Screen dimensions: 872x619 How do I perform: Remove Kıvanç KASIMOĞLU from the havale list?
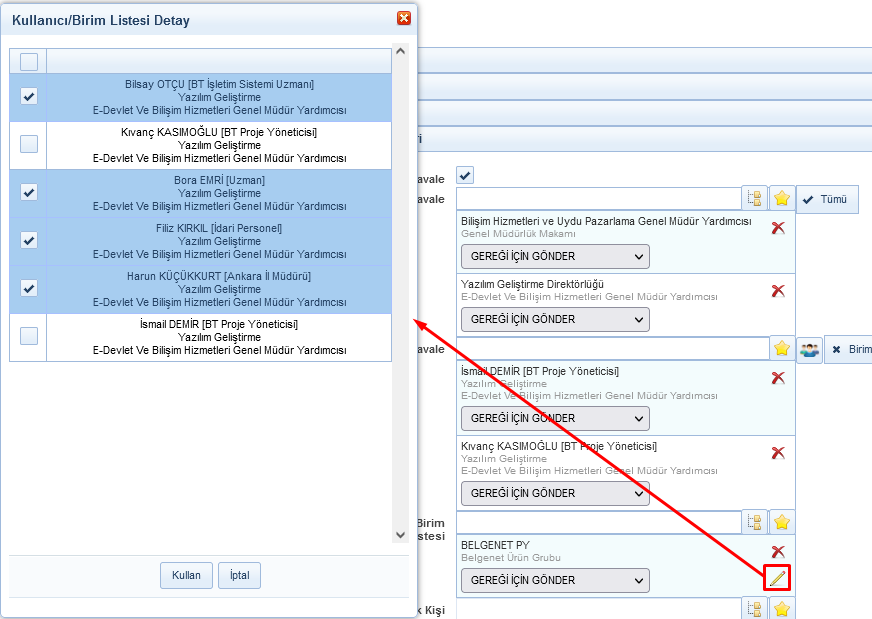click(x=778, y=453)
